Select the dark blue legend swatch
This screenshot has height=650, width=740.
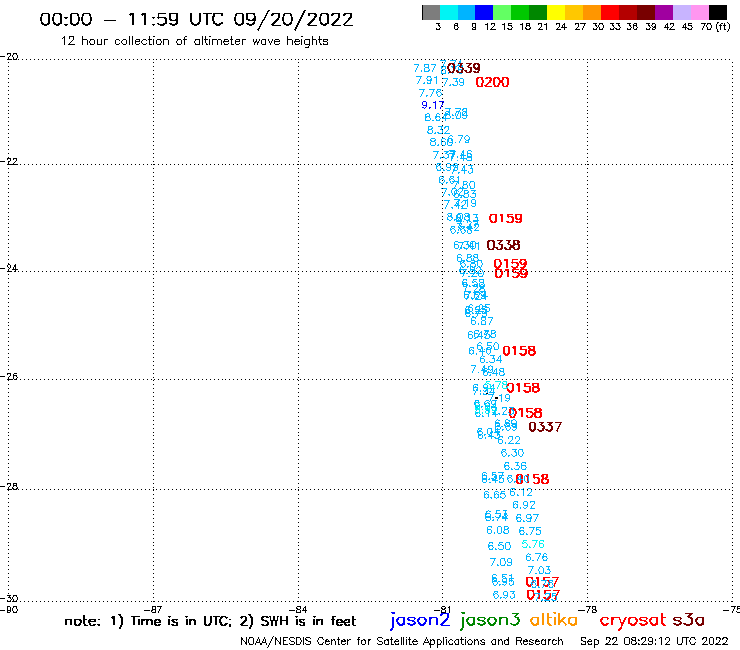[484, 12]
